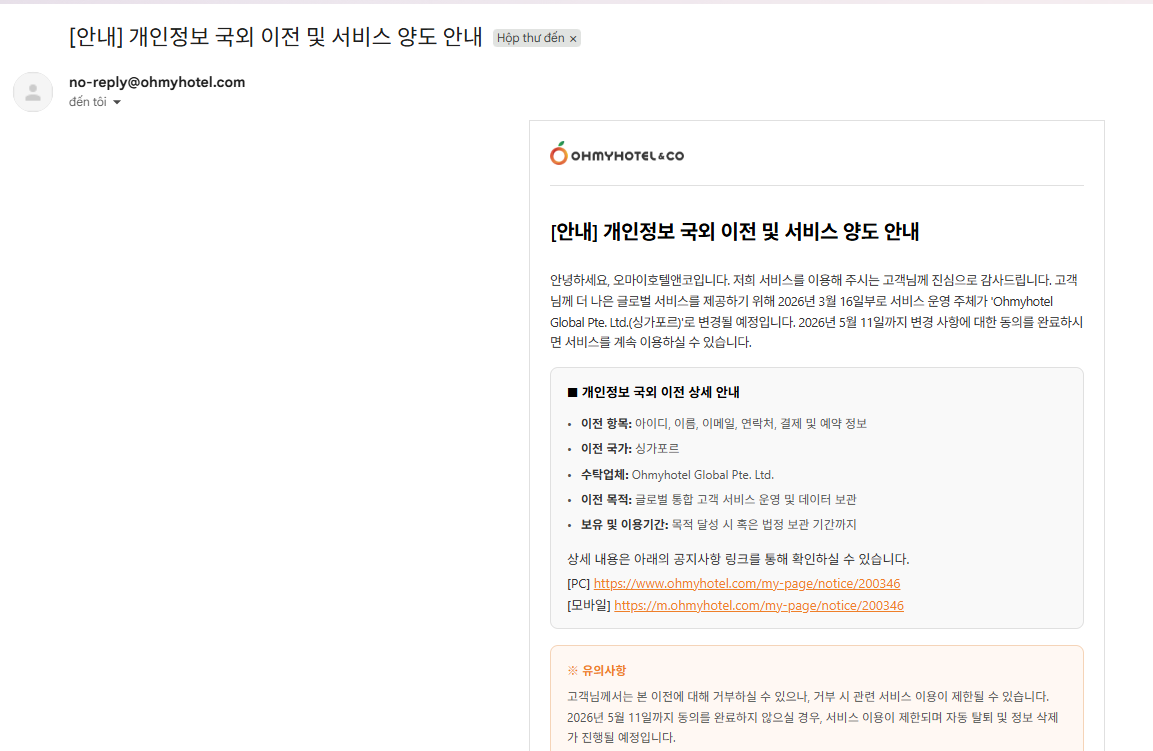Click the 유의사항 notice heading
This screenshot has width=1153, height=751.
click(x=596, y=670)
